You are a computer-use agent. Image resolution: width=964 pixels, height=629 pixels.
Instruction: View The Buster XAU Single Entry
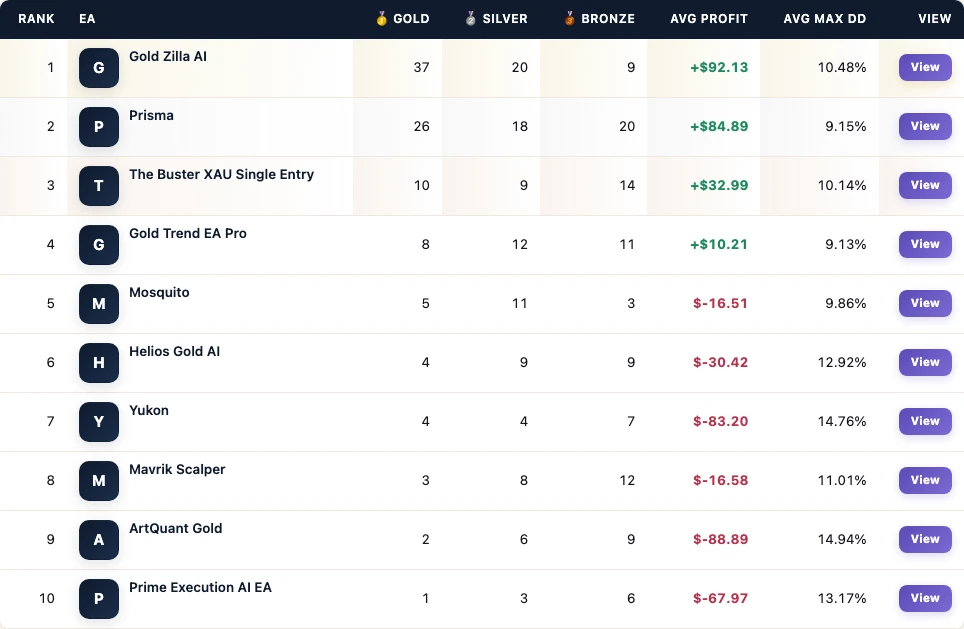[x=925, y=185]
